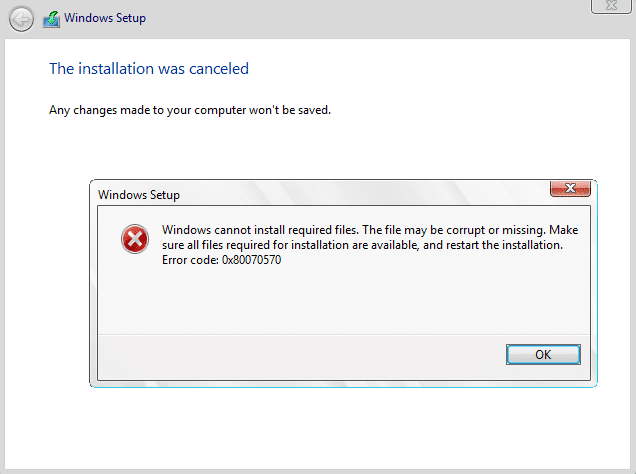This screenshot has height=474, width=636.
Task: Click the "Error code:" label text
Action: (x=190, y=260)
